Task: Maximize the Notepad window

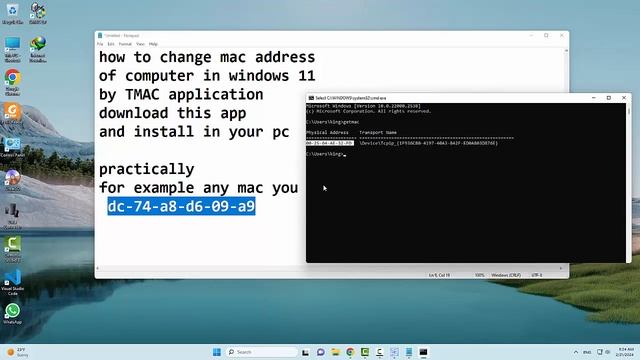Action: point(546,36)
